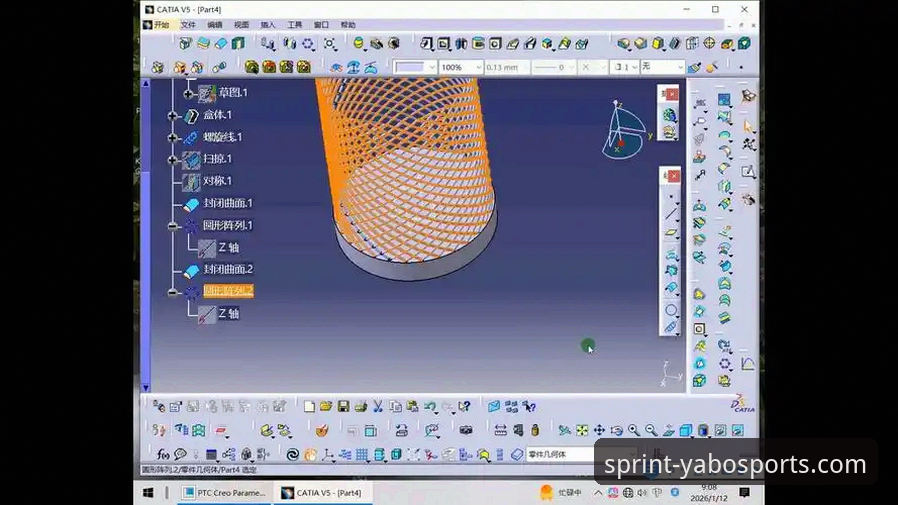Click the tree scroll down arrow

[x=145, y=388]
